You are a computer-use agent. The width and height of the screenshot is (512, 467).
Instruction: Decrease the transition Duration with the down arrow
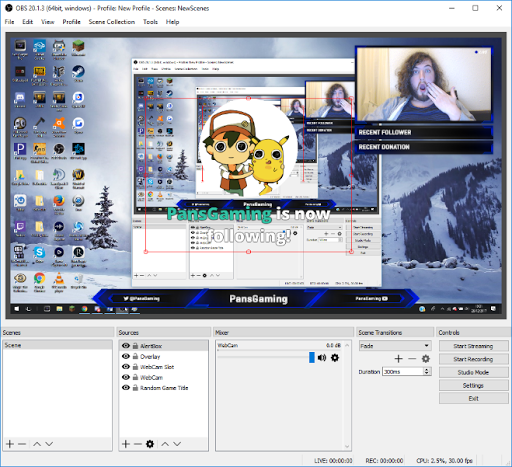pos(427,373)
